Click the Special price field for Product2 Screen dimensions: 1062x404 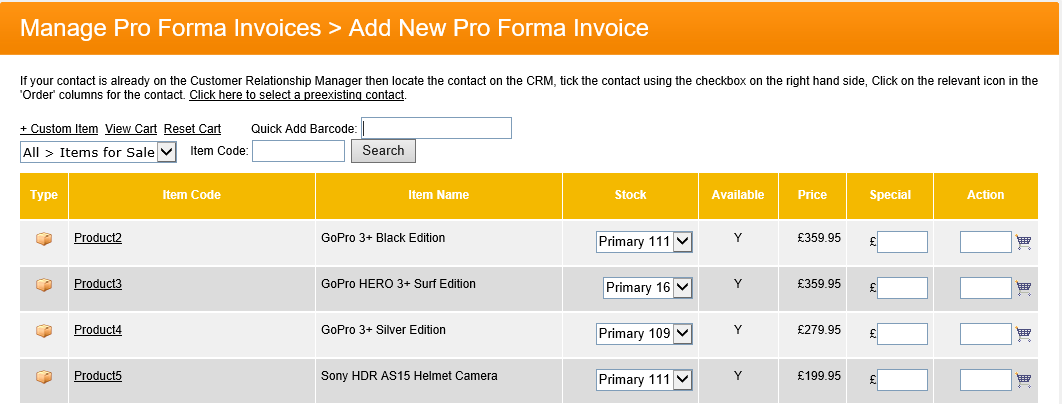[x=902, y=242]
